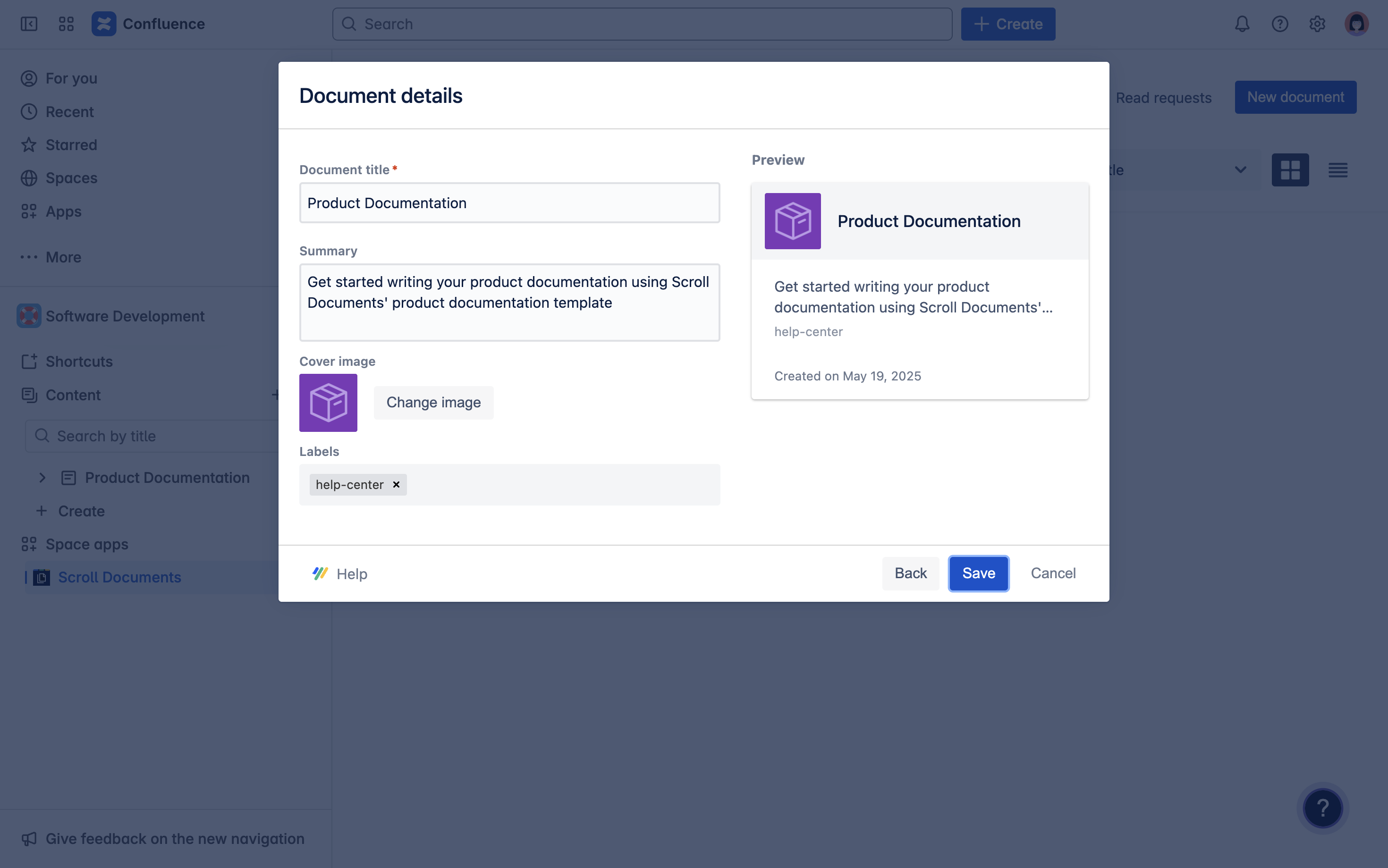Open your profile avatar menu

tap(1356, 24)
